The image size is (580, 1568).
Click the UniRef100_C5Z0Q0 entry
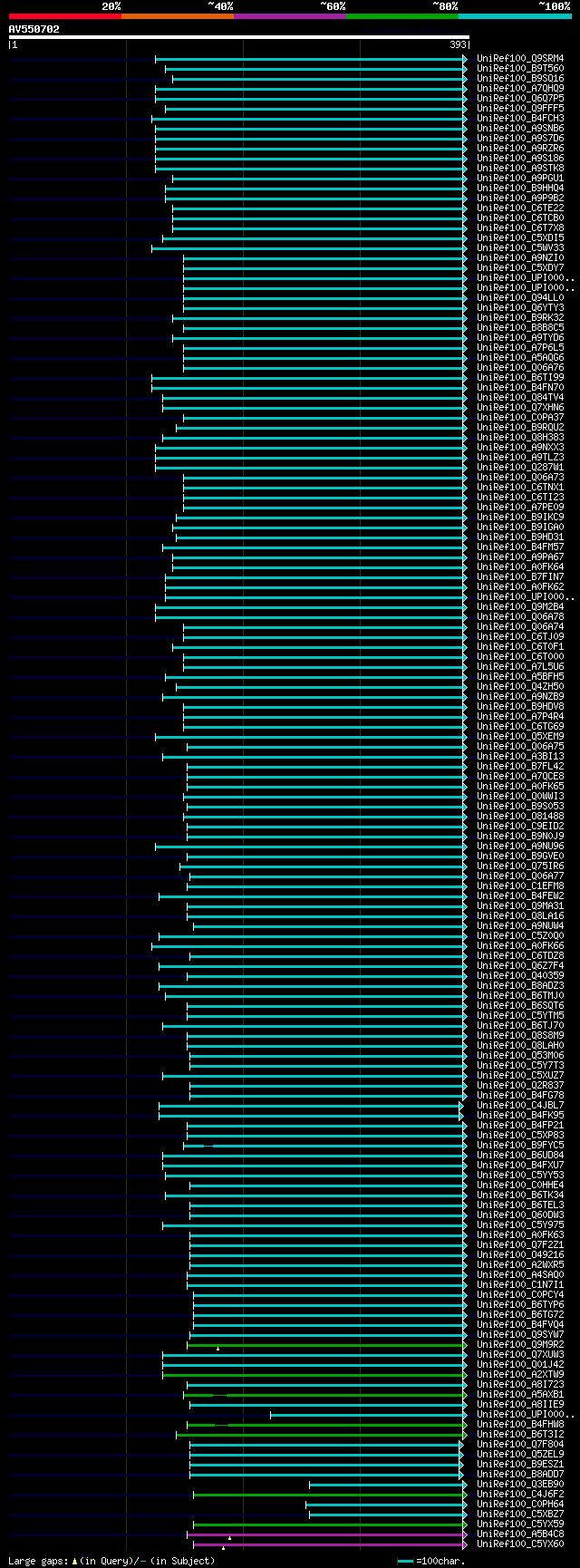(520, 936)
